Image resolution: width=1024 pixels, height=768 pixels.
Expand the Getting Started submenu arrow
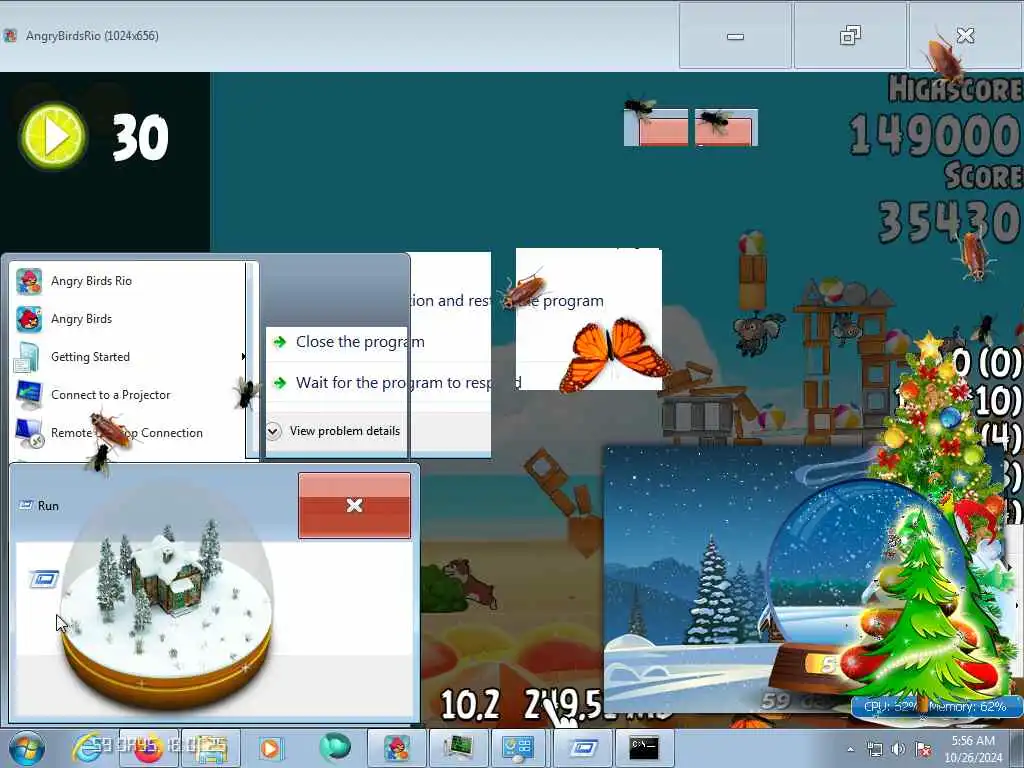tap(243, 357)
